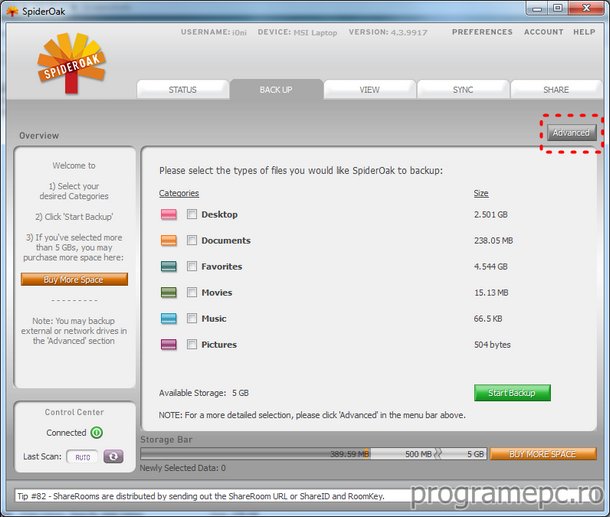Click the purple Pictures category icon
The image size is (610, 517).
click(x=168, y=345)
